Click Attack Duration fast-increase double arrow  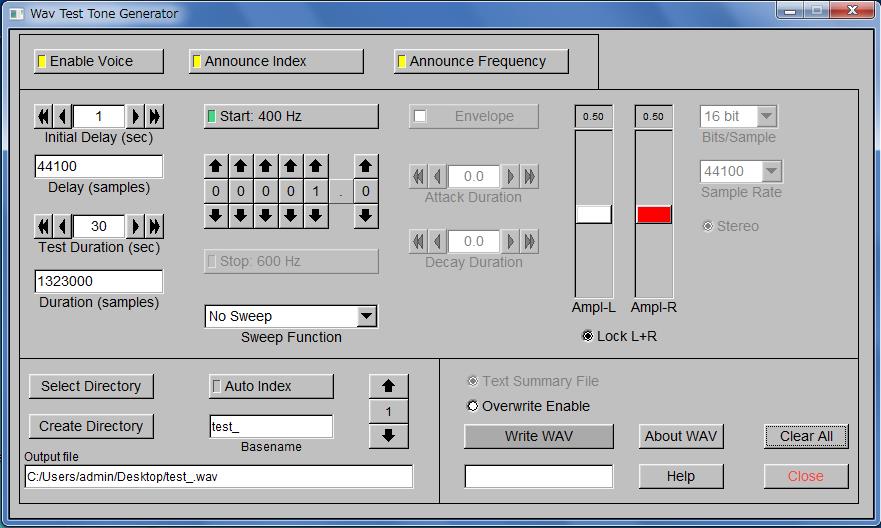529,176
